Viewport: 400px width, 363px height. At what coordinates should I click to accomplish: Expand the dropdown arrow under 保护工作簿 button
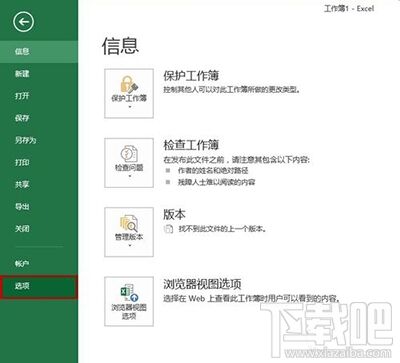coord(130,107)
